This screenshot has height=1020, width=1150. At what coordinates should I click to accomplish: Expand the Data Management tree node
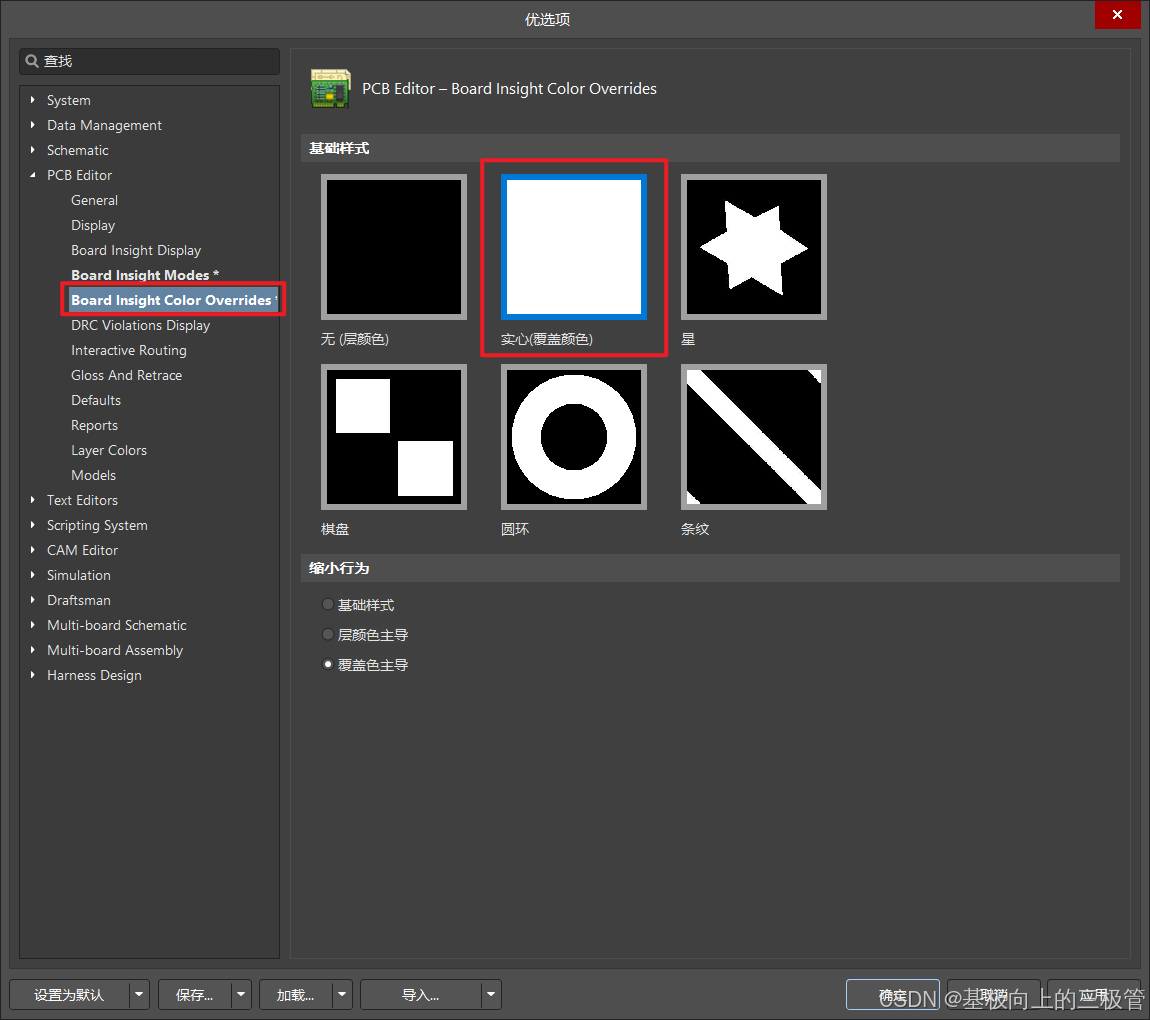tap(32, 125)
